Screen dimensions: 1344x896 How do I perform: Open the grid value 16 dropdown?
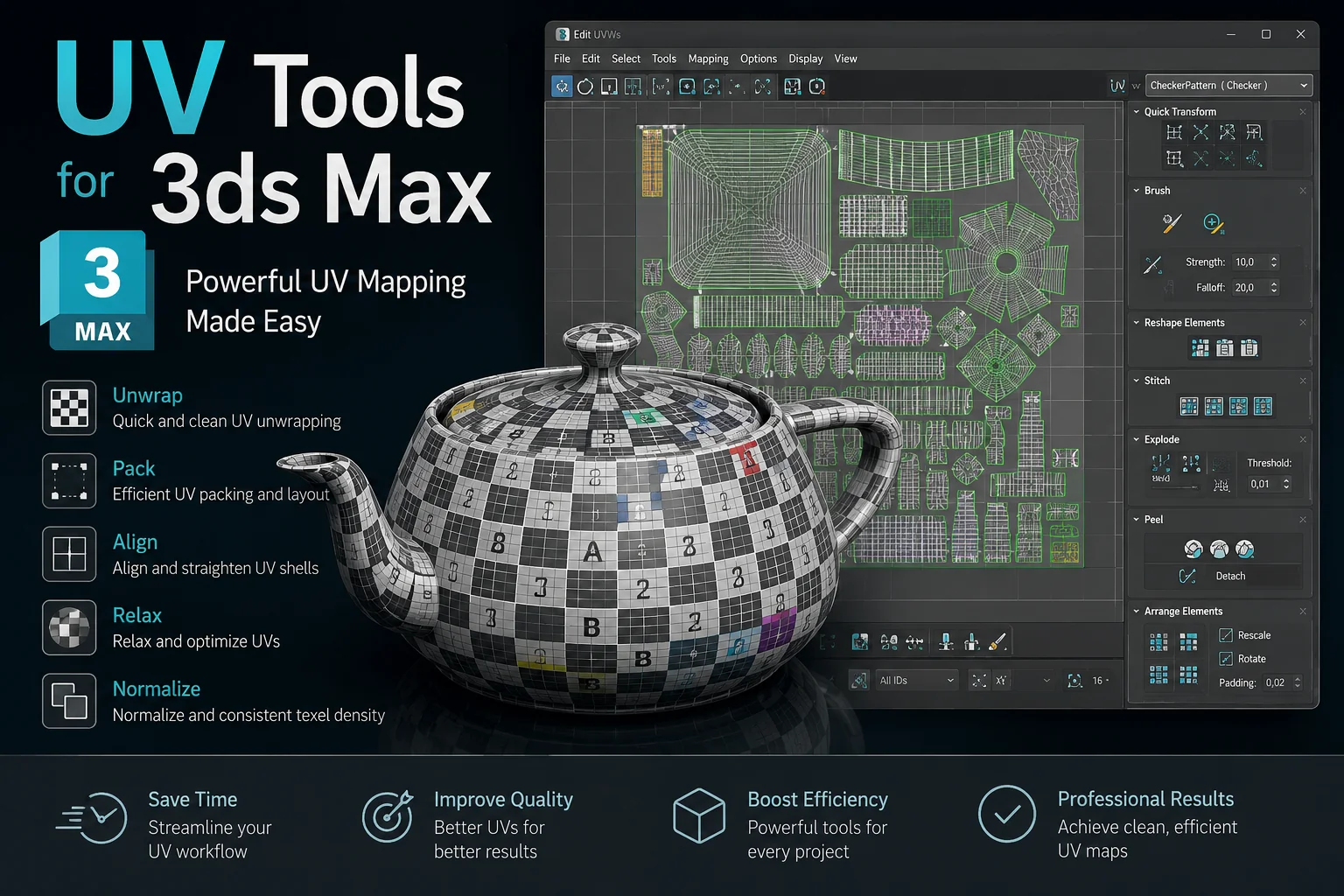tap(1100, 680)
